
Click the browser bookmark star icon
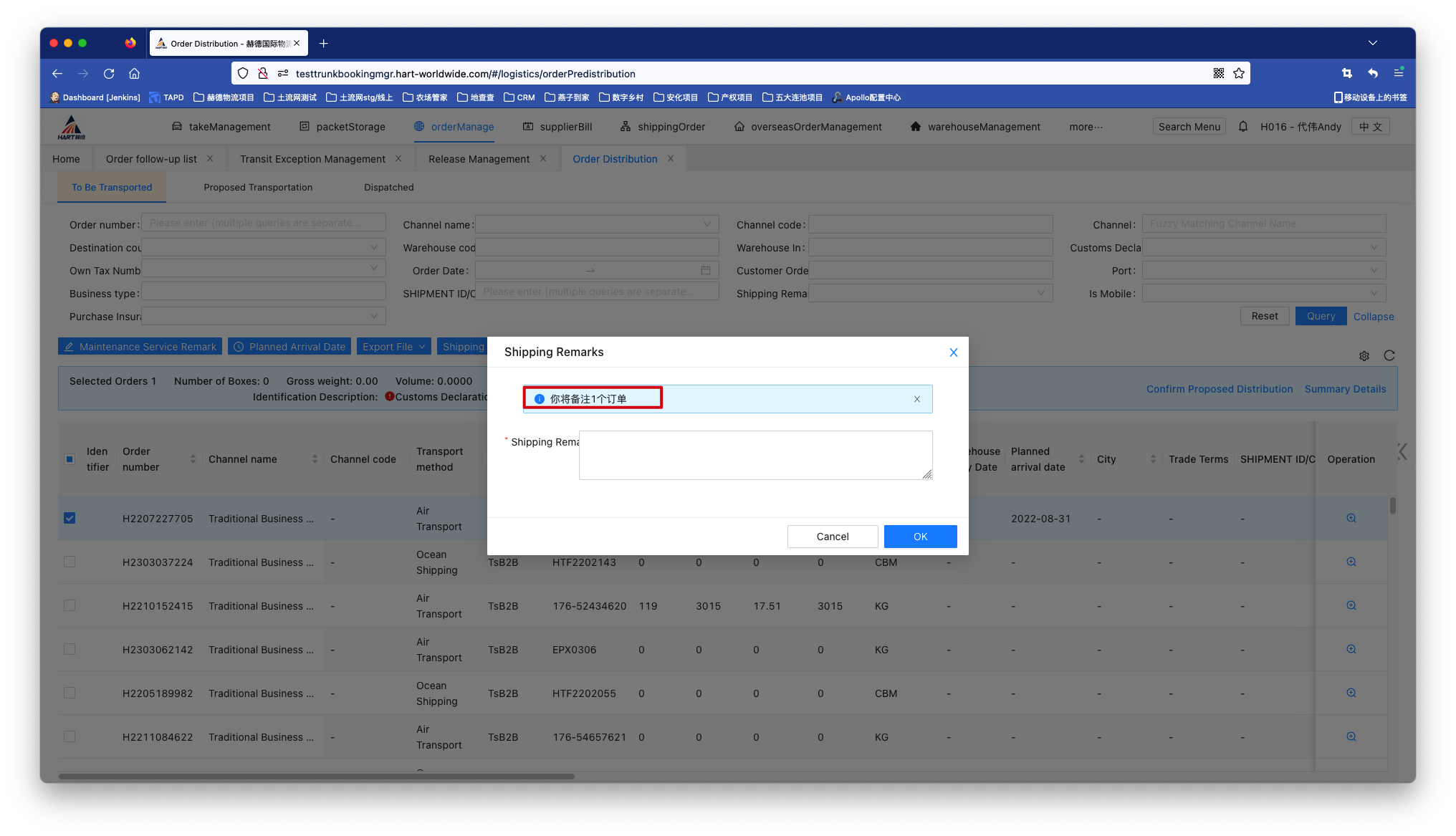coord(1239,73)
